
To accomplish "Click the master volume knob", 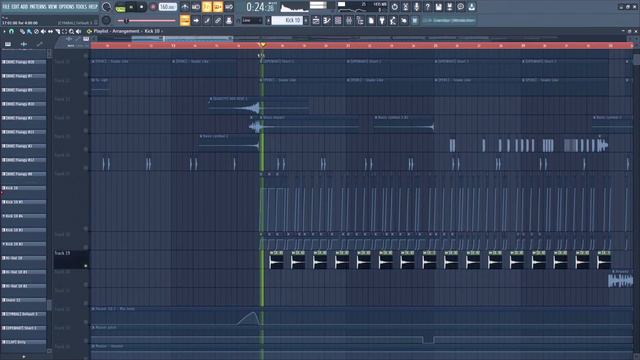I will (106, 7).
